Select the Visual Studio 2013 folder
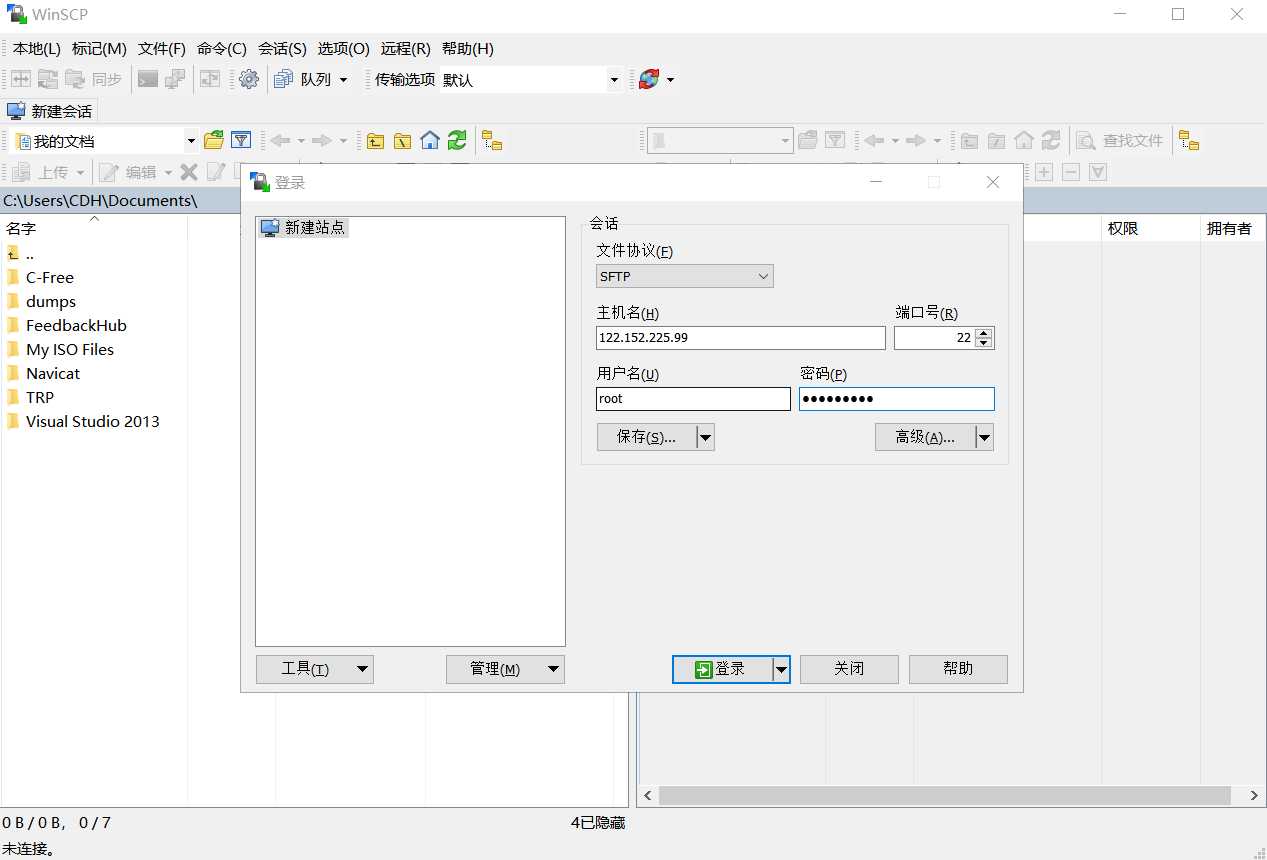The height and width of the screenshot is (860, 1267). 92,421
